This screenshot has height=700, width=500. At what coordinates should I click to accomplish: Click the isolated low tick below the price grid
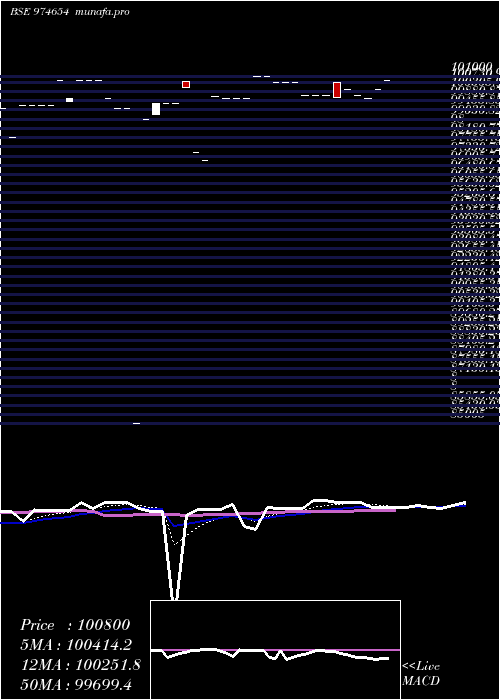137,423
